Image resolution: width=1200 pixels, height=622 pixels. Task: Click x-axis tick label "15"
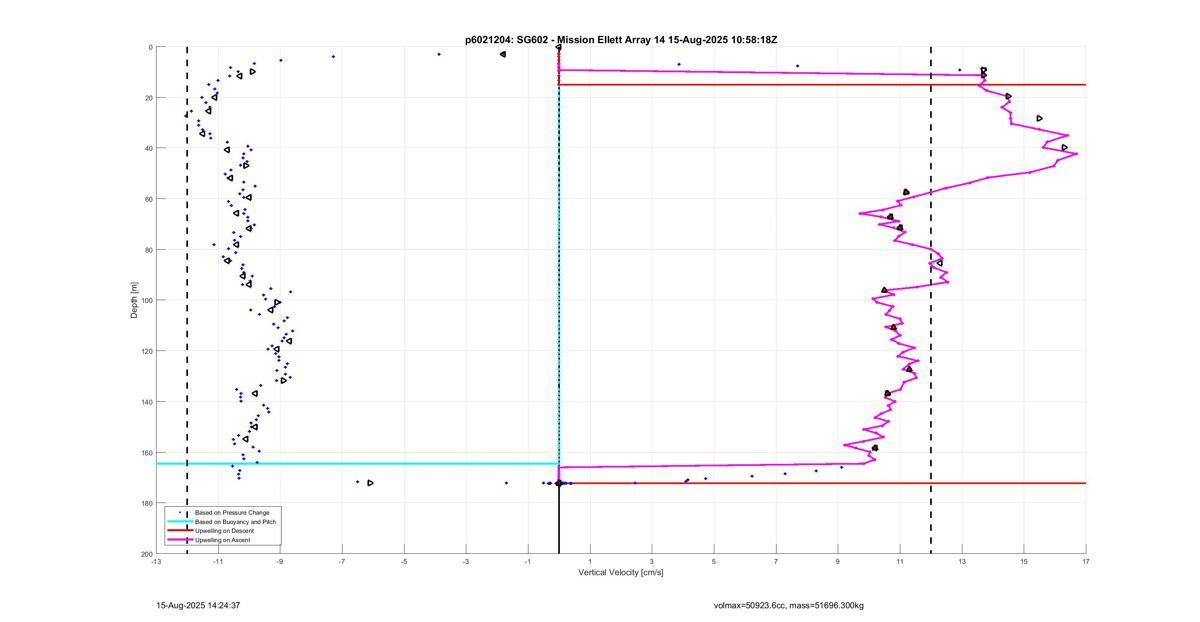point(1024,561)
